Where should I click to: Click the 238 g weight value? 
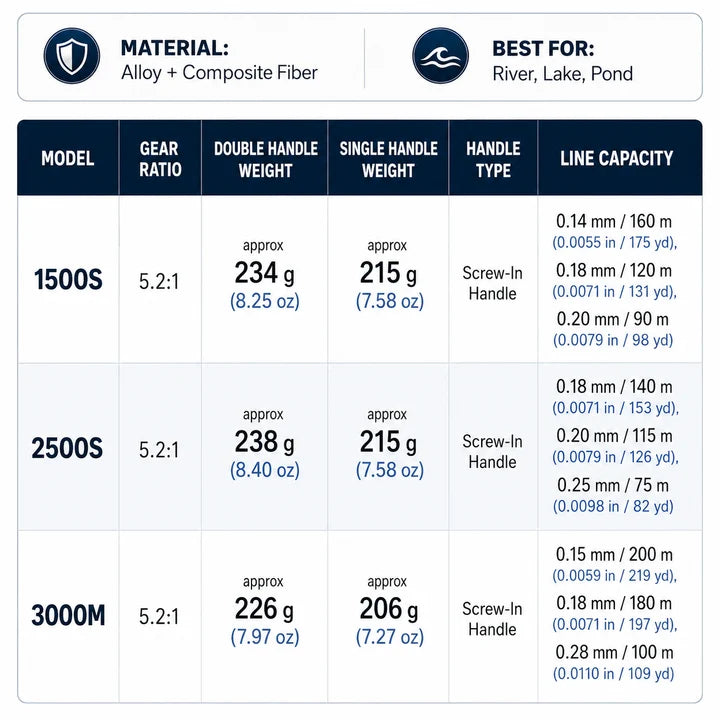[x=264, y=442]
